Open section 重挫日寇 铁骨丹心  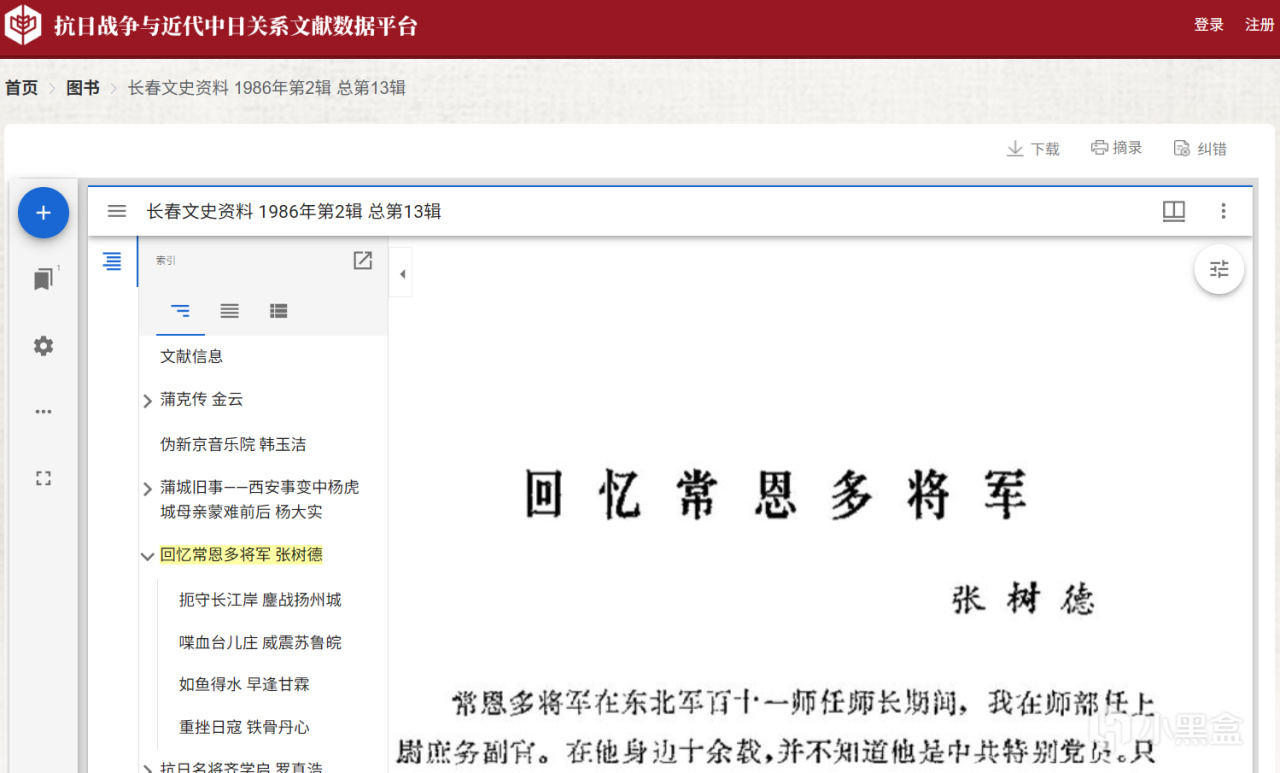tap(244, 727)
